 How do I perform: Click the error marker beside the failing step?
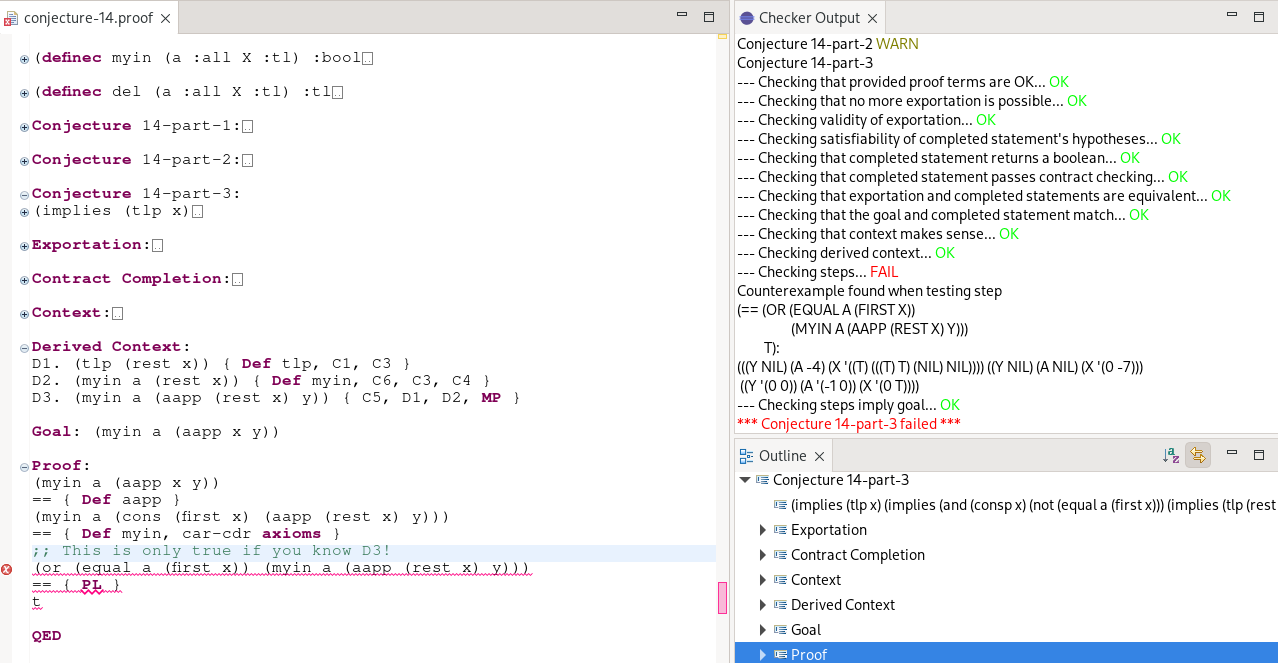point(7,569)
